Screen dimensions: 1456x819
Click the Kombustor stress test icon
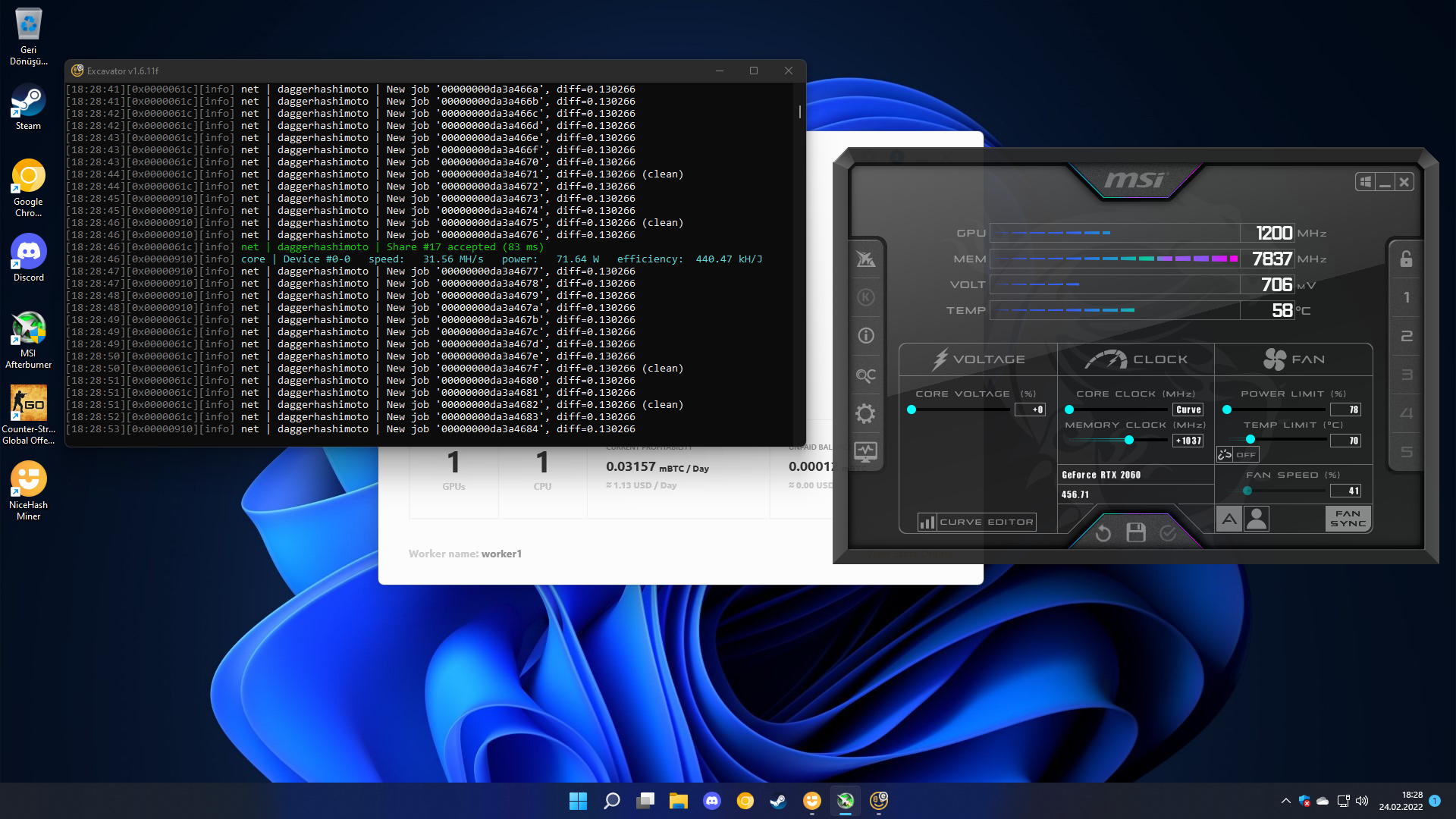865,297
